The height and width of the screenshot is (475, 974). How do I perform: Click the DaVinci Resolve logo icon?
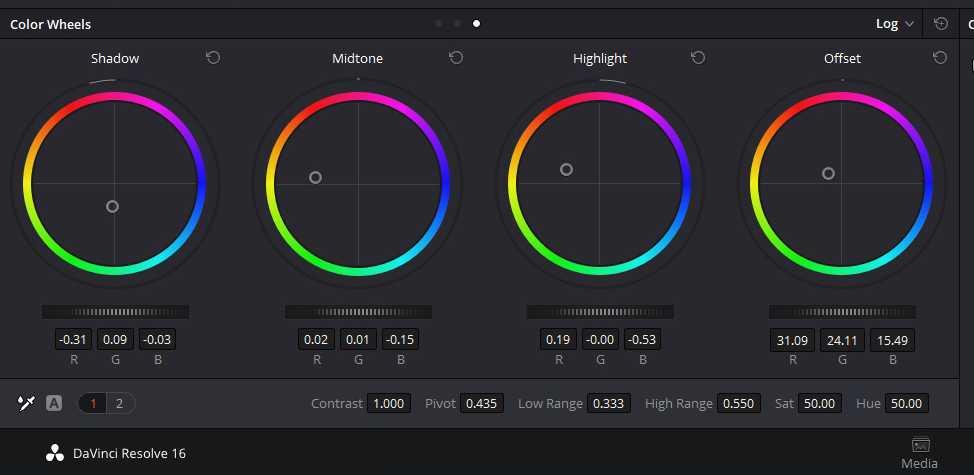tap(55, 453)
